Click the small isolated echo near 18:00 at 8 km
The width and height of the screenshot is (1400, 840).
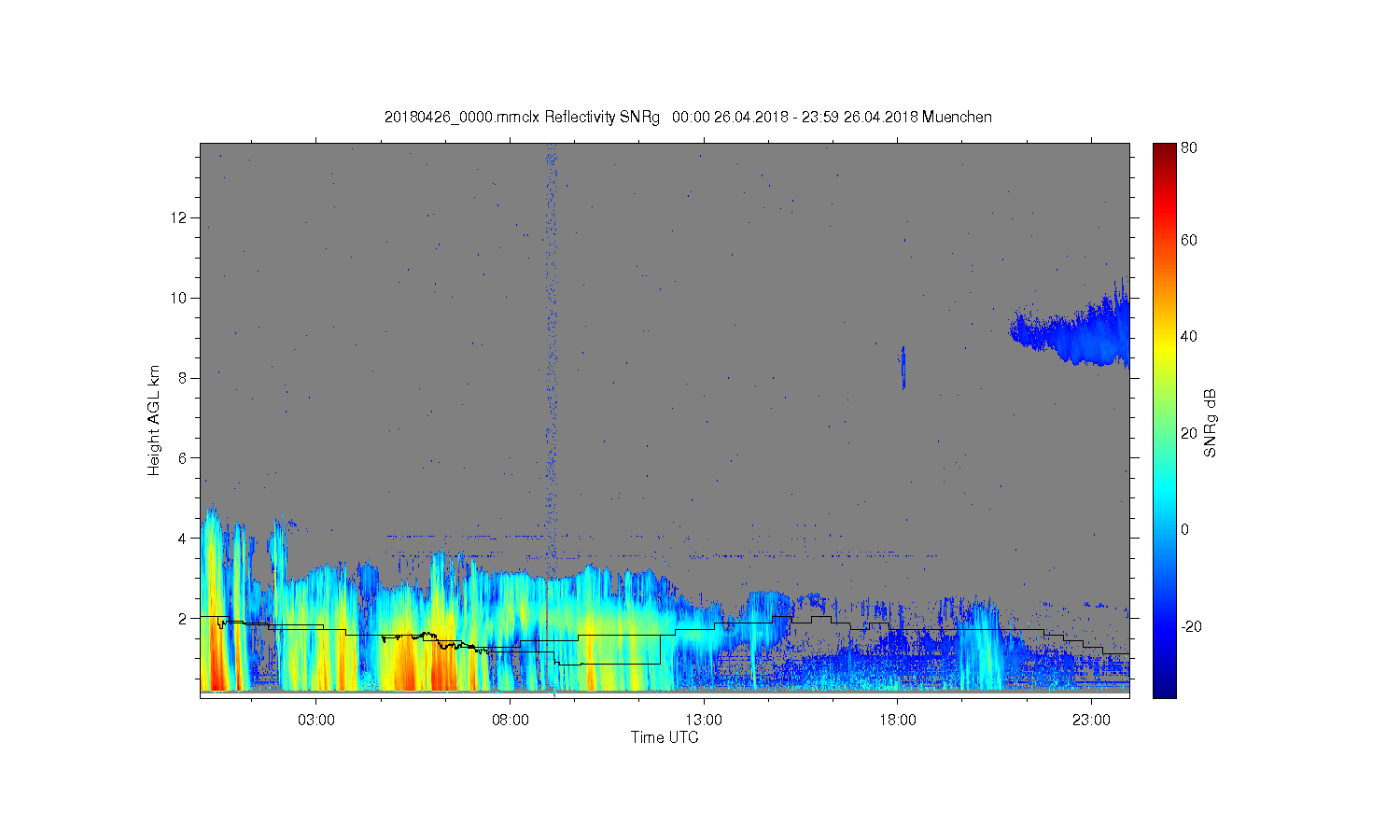pyautogui.click(x=903, y=368)
